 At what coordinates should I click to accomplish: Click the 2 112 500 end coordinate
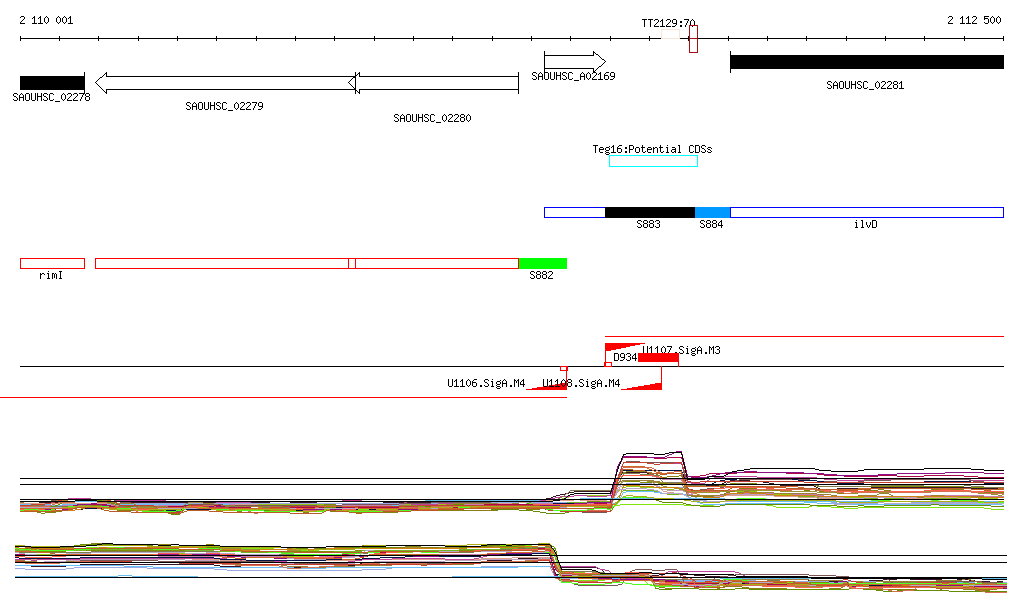(974, 20)
